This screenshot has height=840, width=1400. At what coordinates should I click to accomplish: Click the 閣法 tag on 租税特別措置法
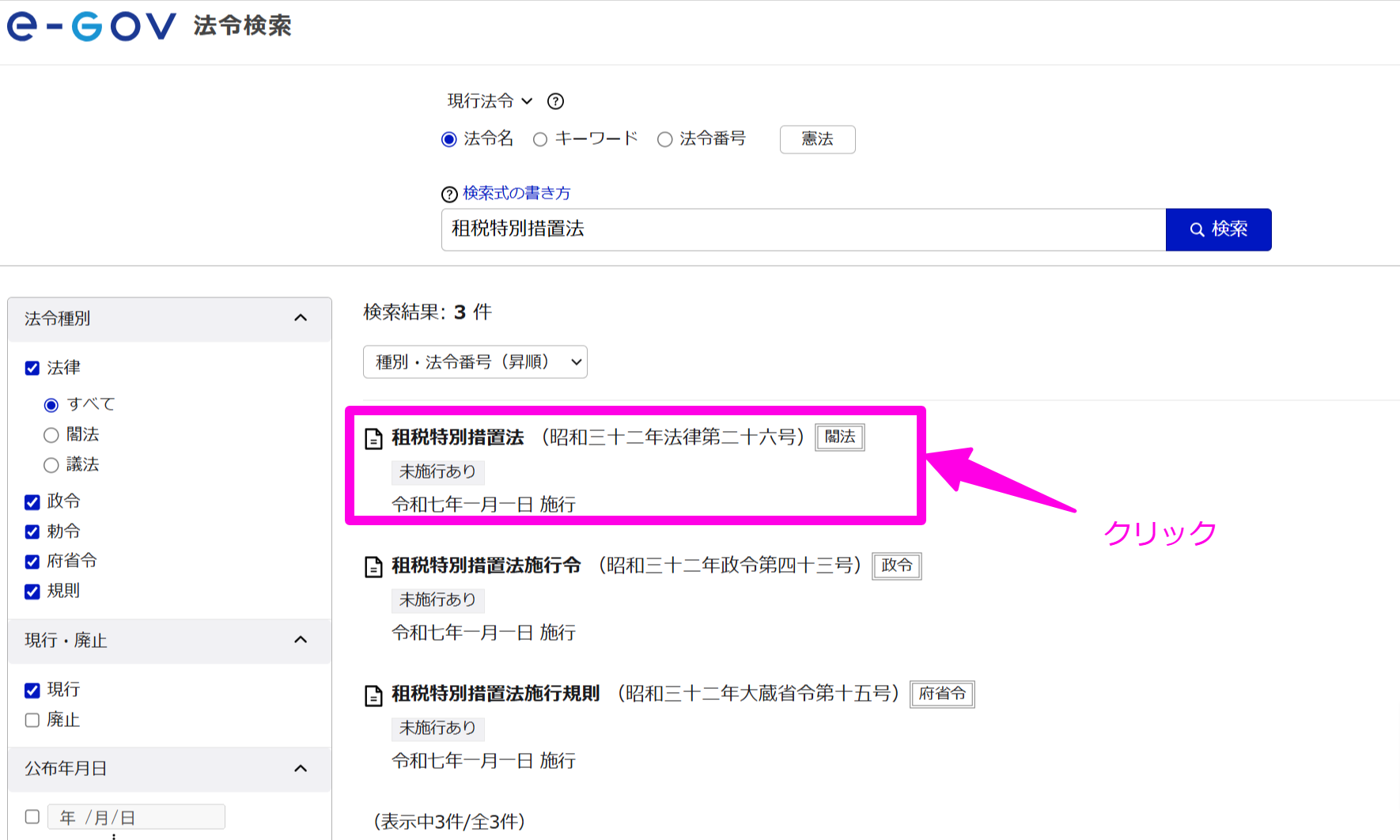[x=840, y=437]
